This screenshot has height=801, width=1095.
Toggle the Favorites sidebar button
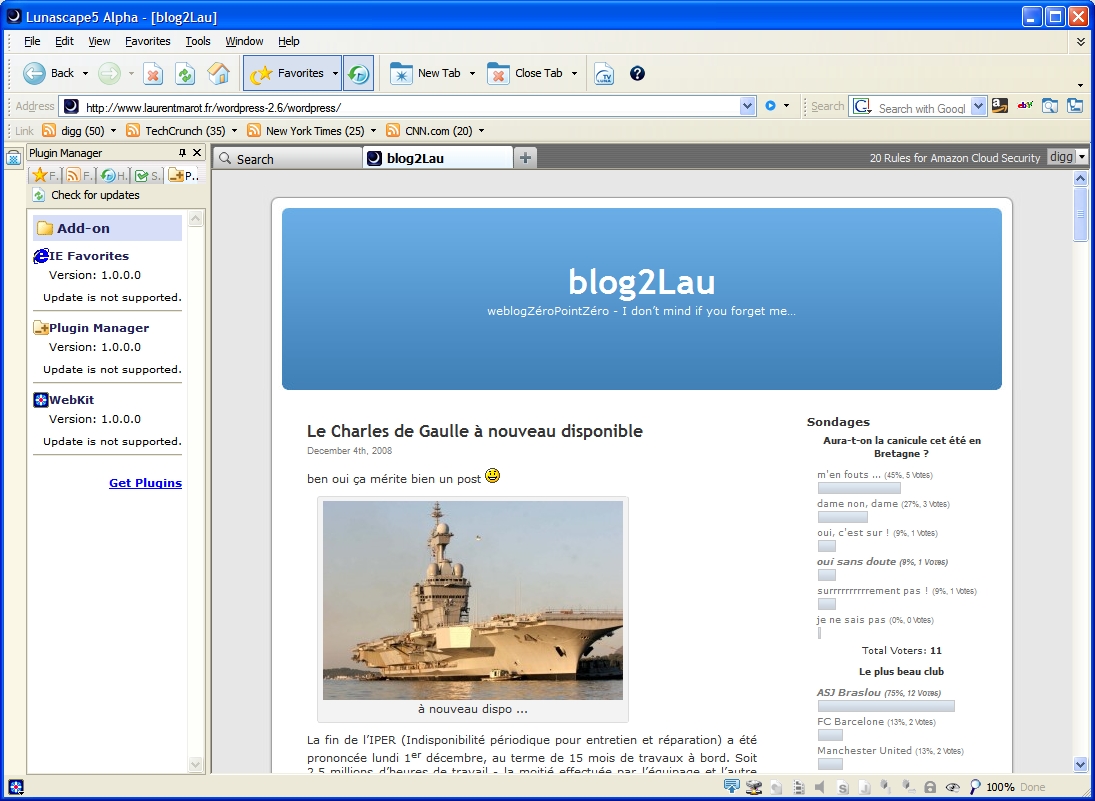pos(287,73)
